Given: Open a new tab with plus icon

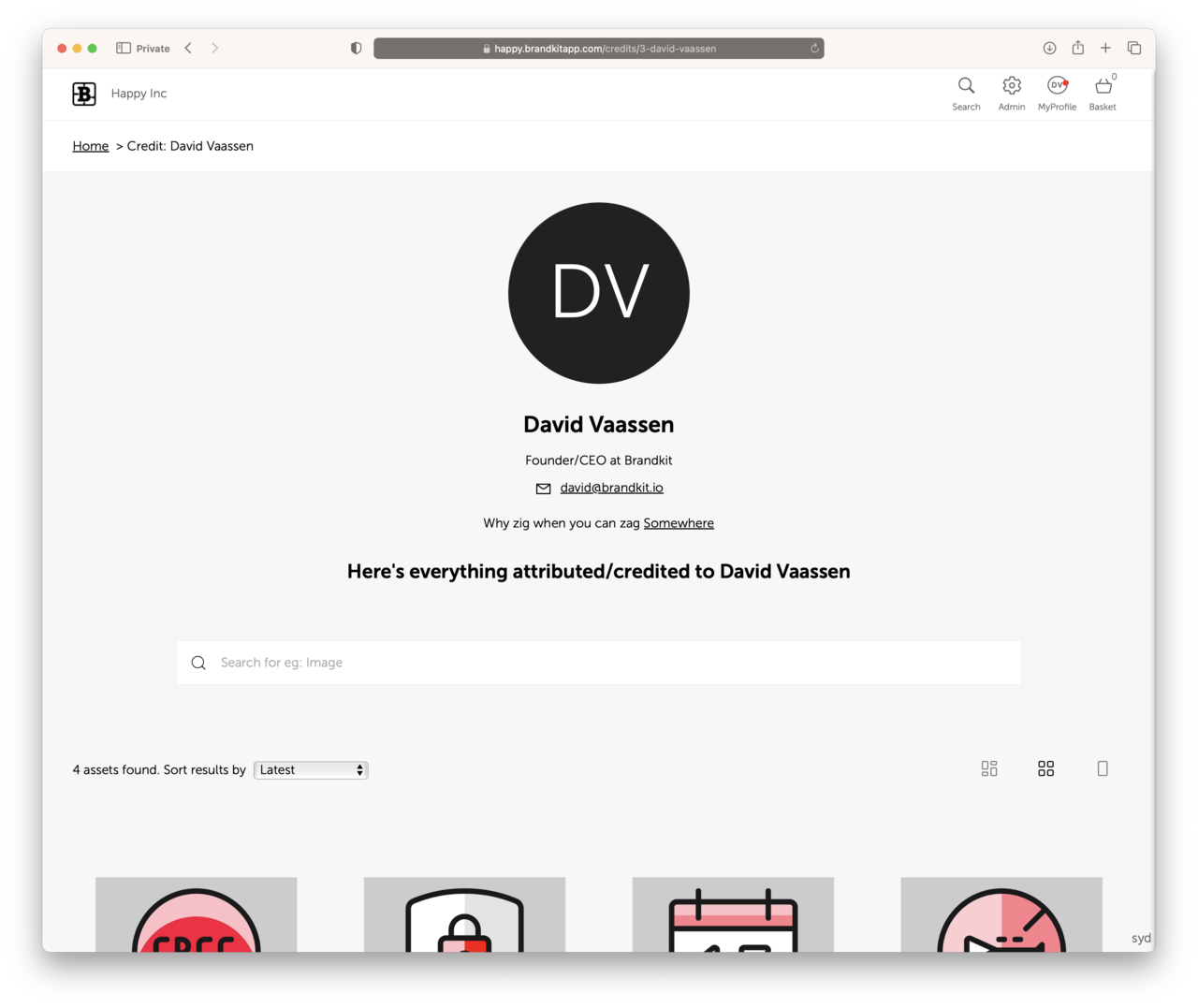Looking at the screenshot, I should pyautogui.click(x=1105, y=48).
